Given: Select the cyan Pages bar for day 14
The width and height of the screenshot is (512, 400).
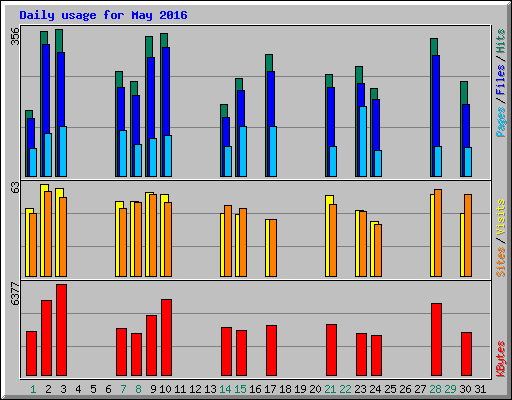Looking at the screenshot, I should (228, 161).
